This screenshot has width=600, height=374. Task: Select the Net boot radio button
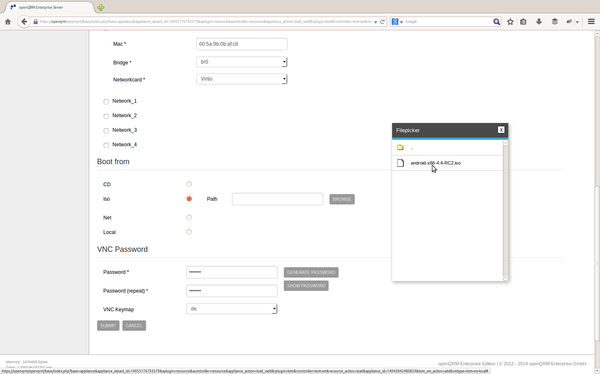(x=189, y=217)
